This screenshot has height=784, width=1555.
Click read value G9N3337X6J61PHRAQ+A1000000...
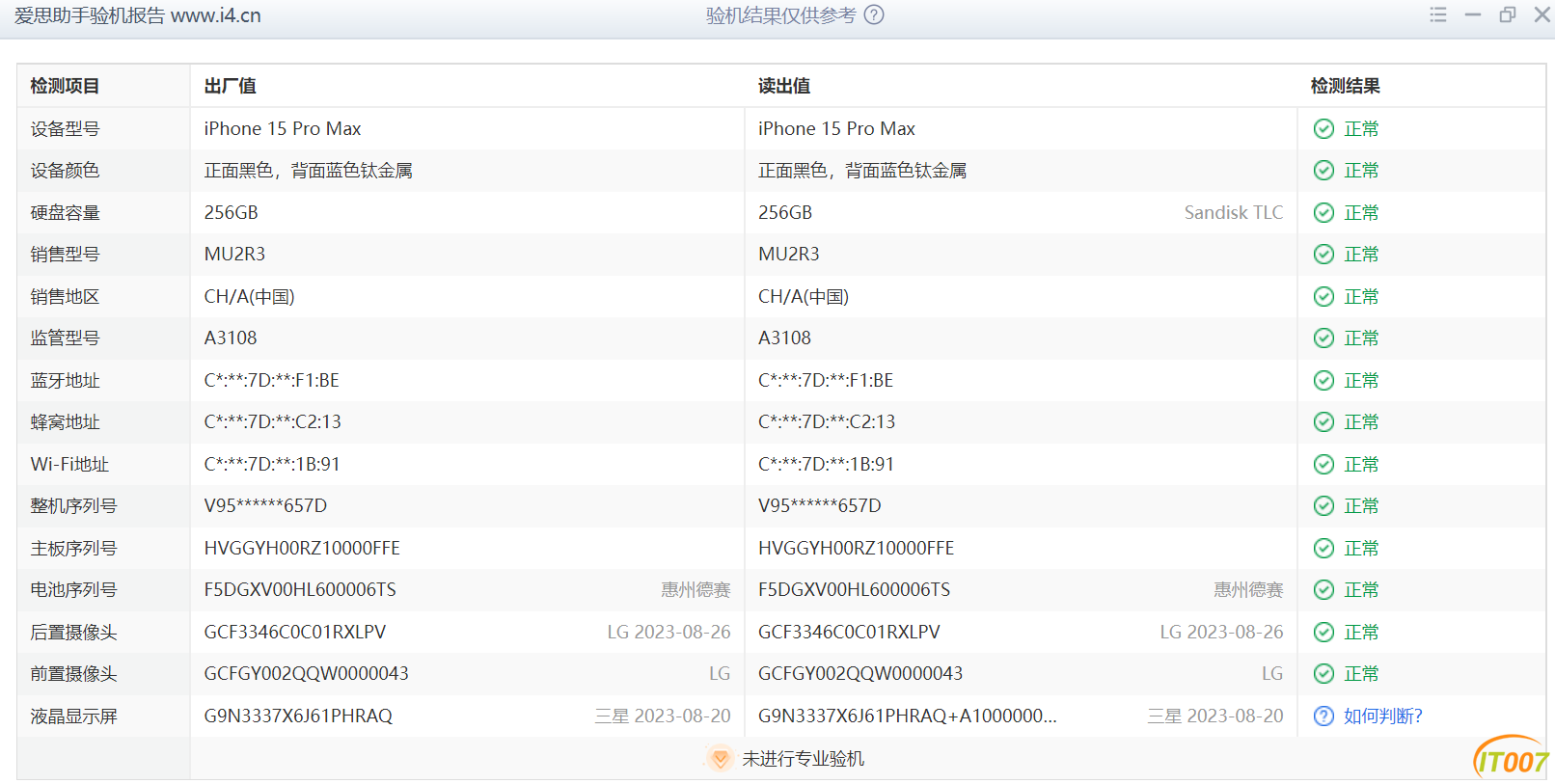click(907, 716)
